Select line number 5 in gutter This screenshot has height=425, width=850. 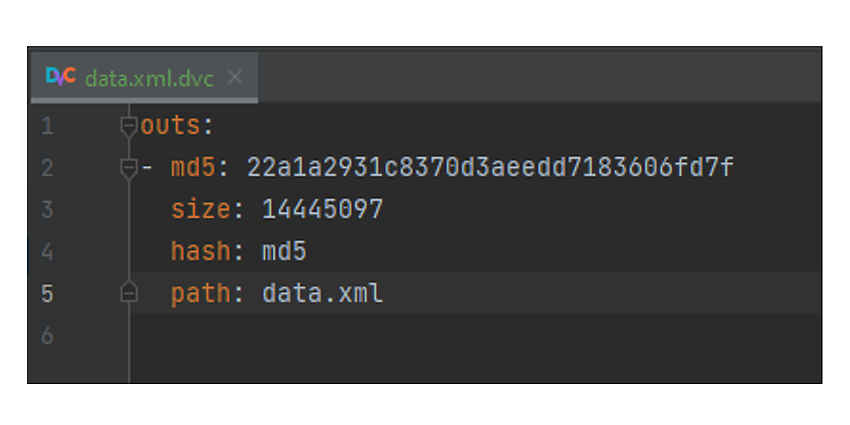coord(47,293)
